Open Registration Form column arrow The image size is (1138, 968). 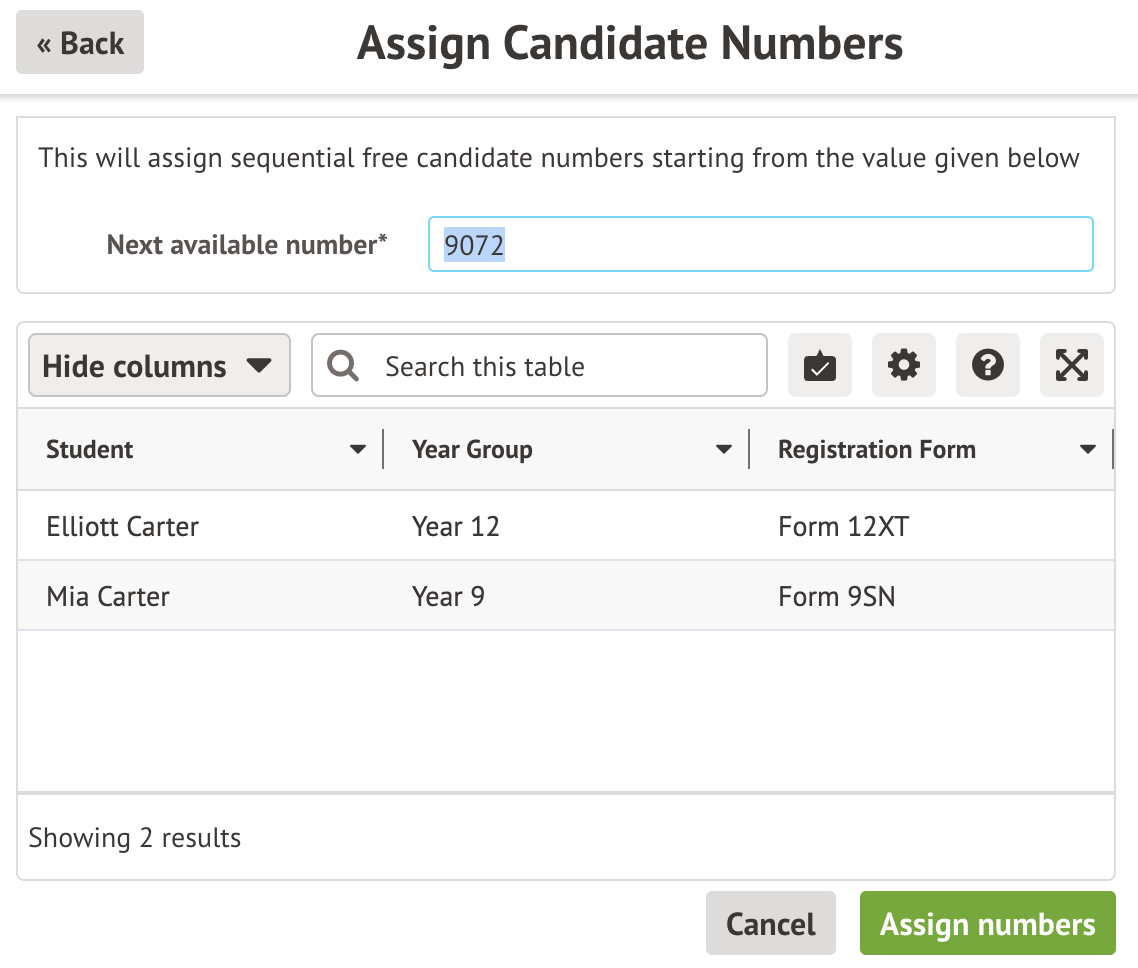tap(1088, 450)
